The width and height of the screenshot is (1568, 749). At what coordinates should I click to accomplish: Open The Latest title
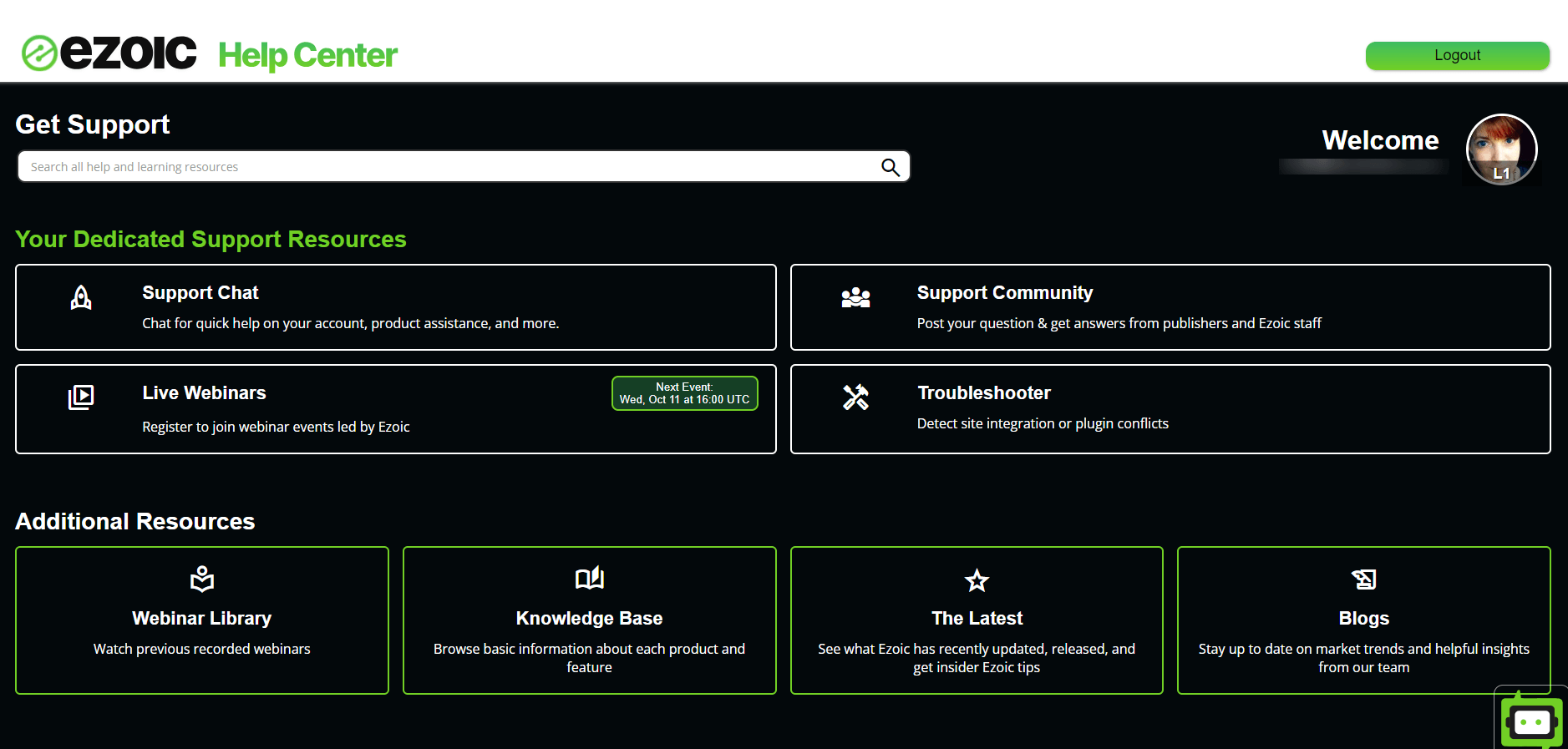click(x=977, y=619)
